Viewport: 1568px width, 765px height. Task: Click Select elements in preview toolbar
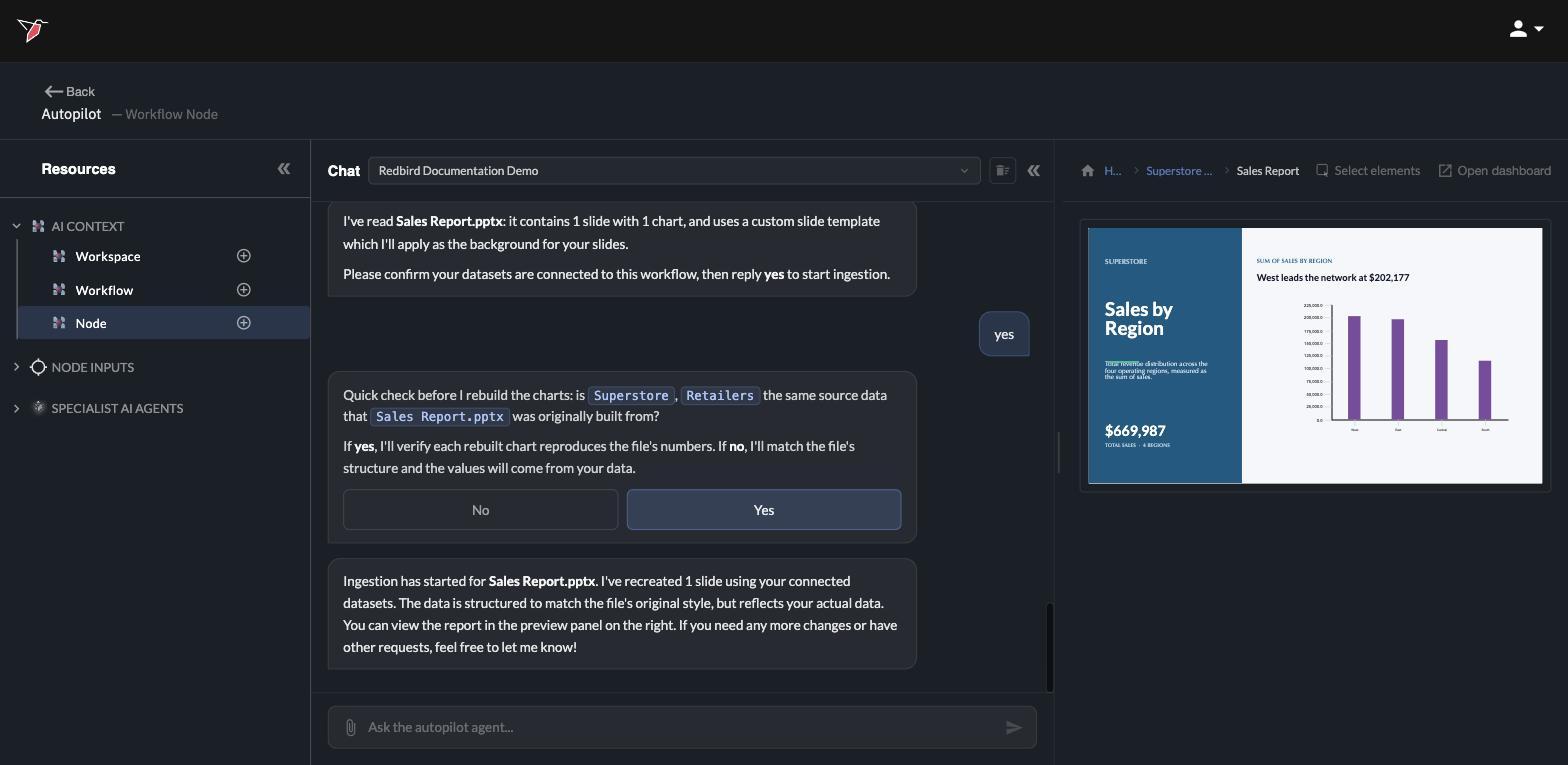point(1367,170)
